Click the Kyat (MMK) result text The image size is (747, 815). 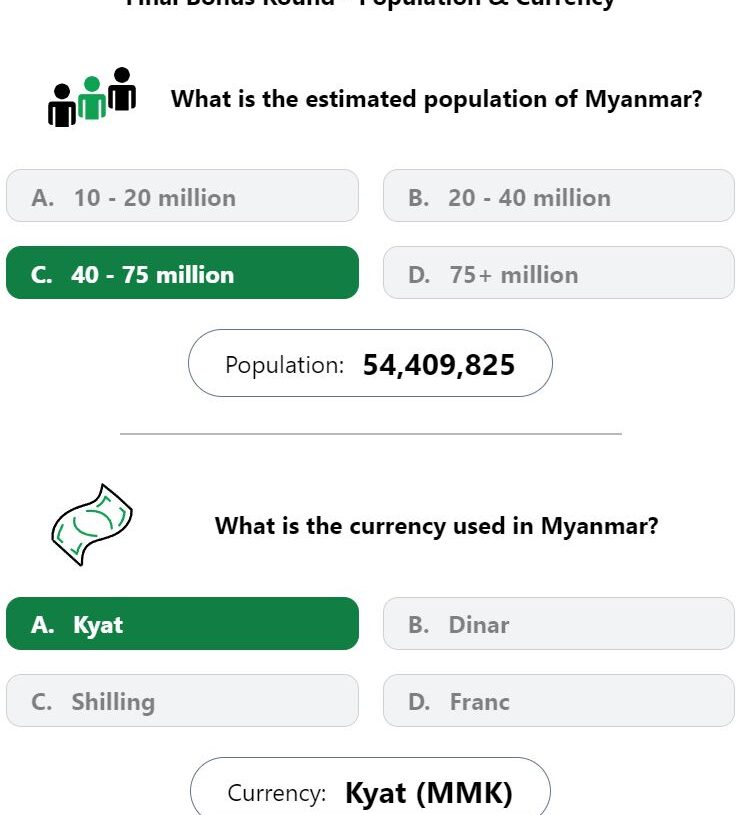point(428,793)
